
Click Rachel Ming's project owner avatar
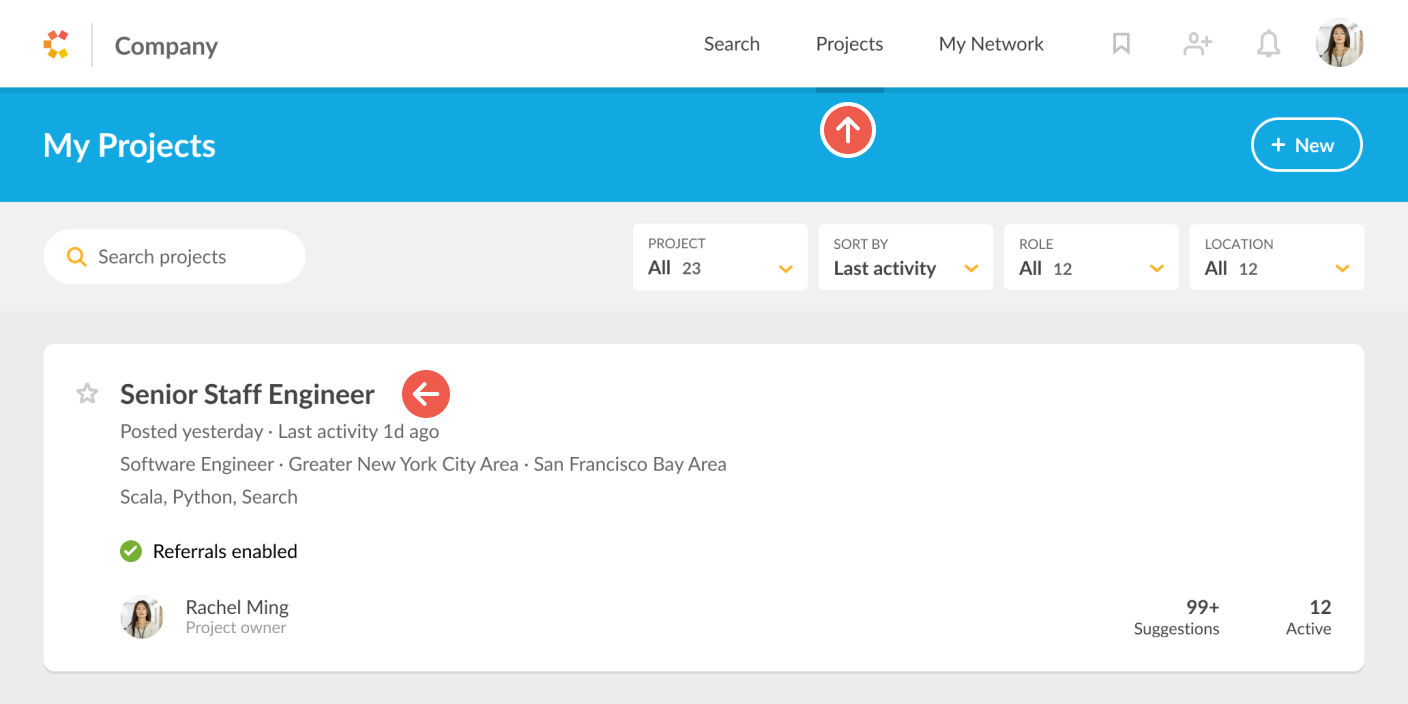(x=142, y=616)
